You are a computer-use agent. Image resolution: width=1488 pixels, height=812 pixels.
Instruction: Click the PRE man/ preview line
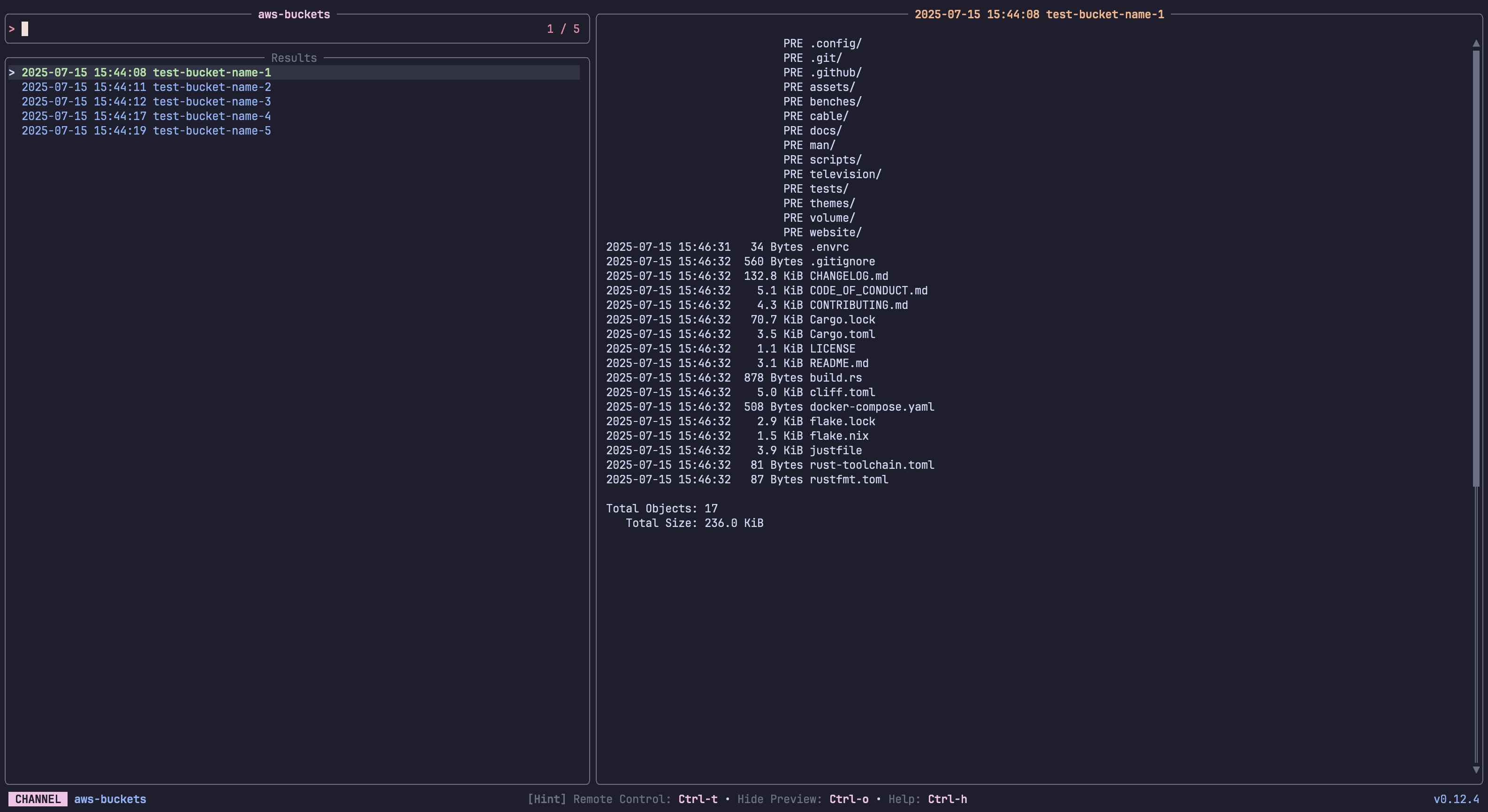(809, 145)
